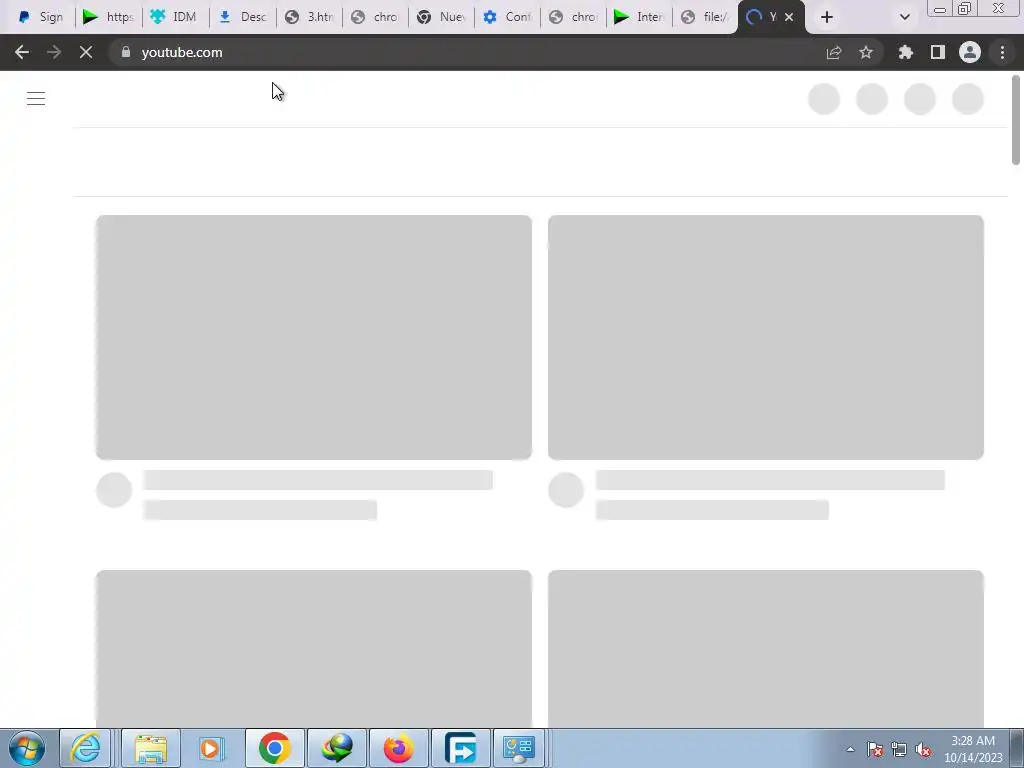This screenshot has width=1024, height=768.
Task: Switch to the Nuev tab
Action: [x=441, y=17]
